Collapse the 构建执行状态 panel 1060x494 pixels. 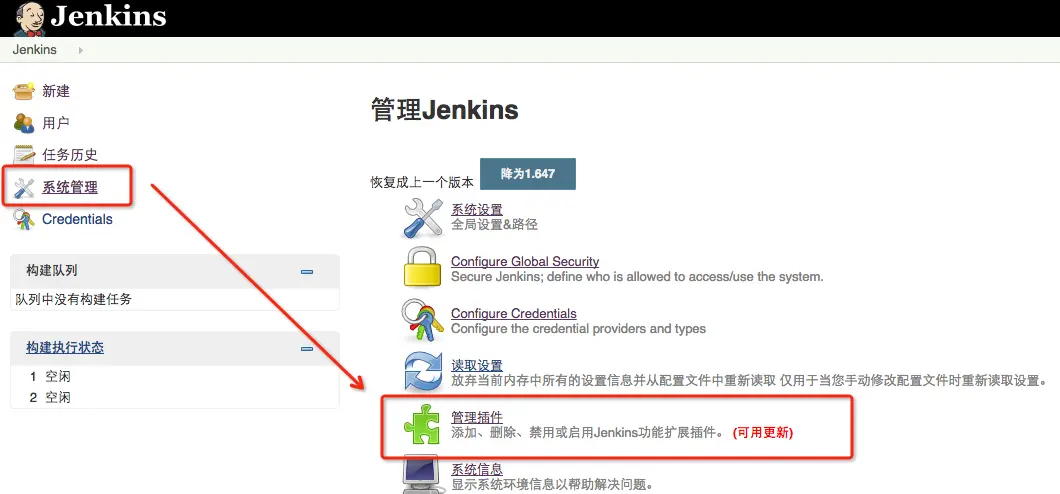coord(307,349)
